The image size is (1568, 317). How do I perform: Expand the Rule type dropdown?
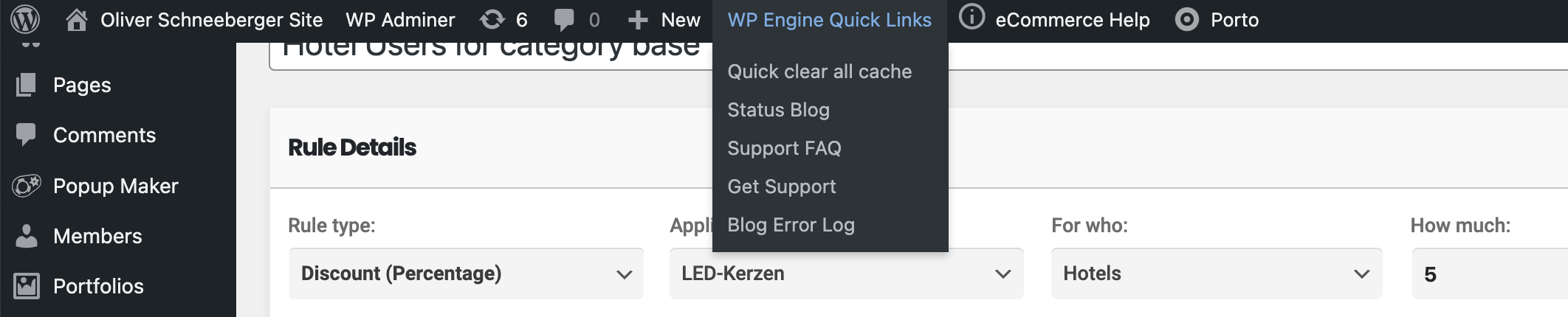[x=466, y=274]
